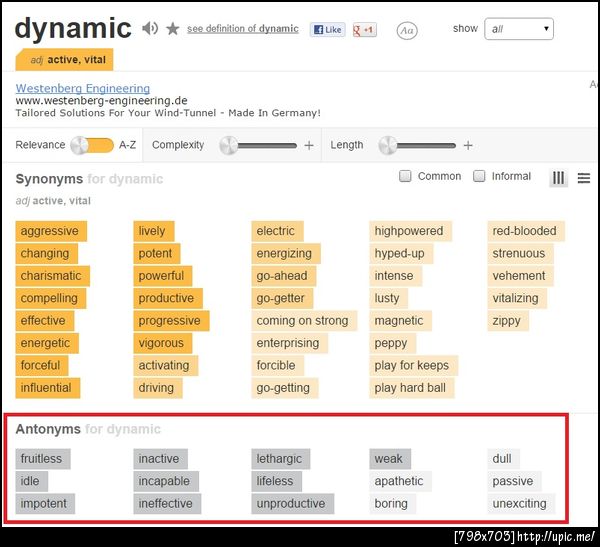The width and height of the screenshot is (600, 547).
Task: Click the synonym 'vigorous'
Action: click(x=163, y=343)
